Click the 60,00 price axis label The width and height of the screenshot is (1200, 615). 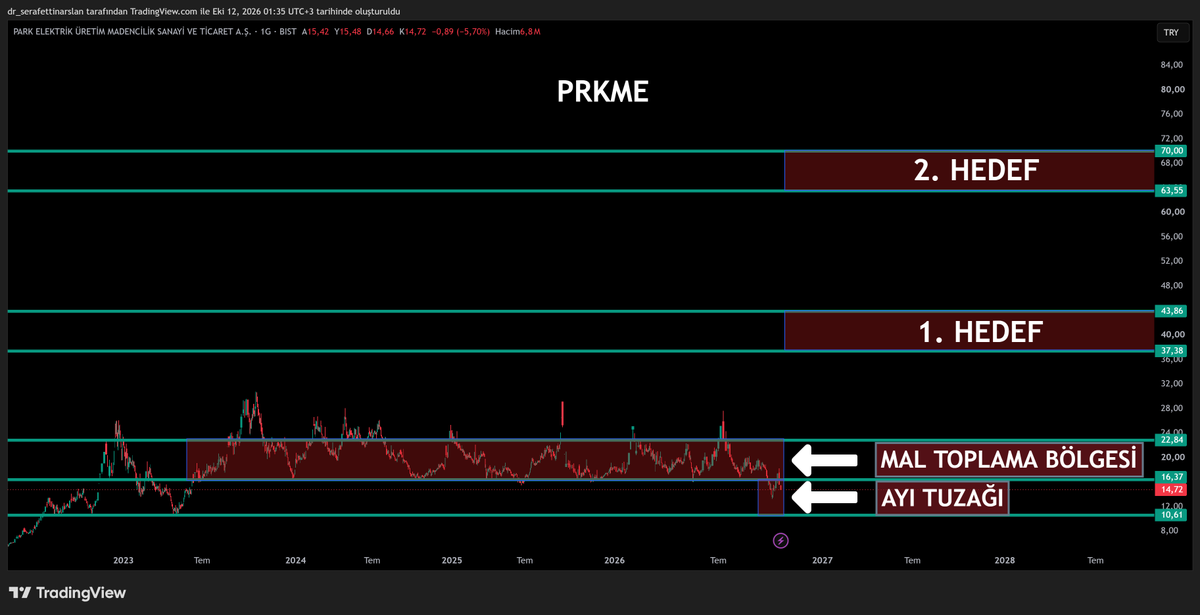pos(1172,212)
